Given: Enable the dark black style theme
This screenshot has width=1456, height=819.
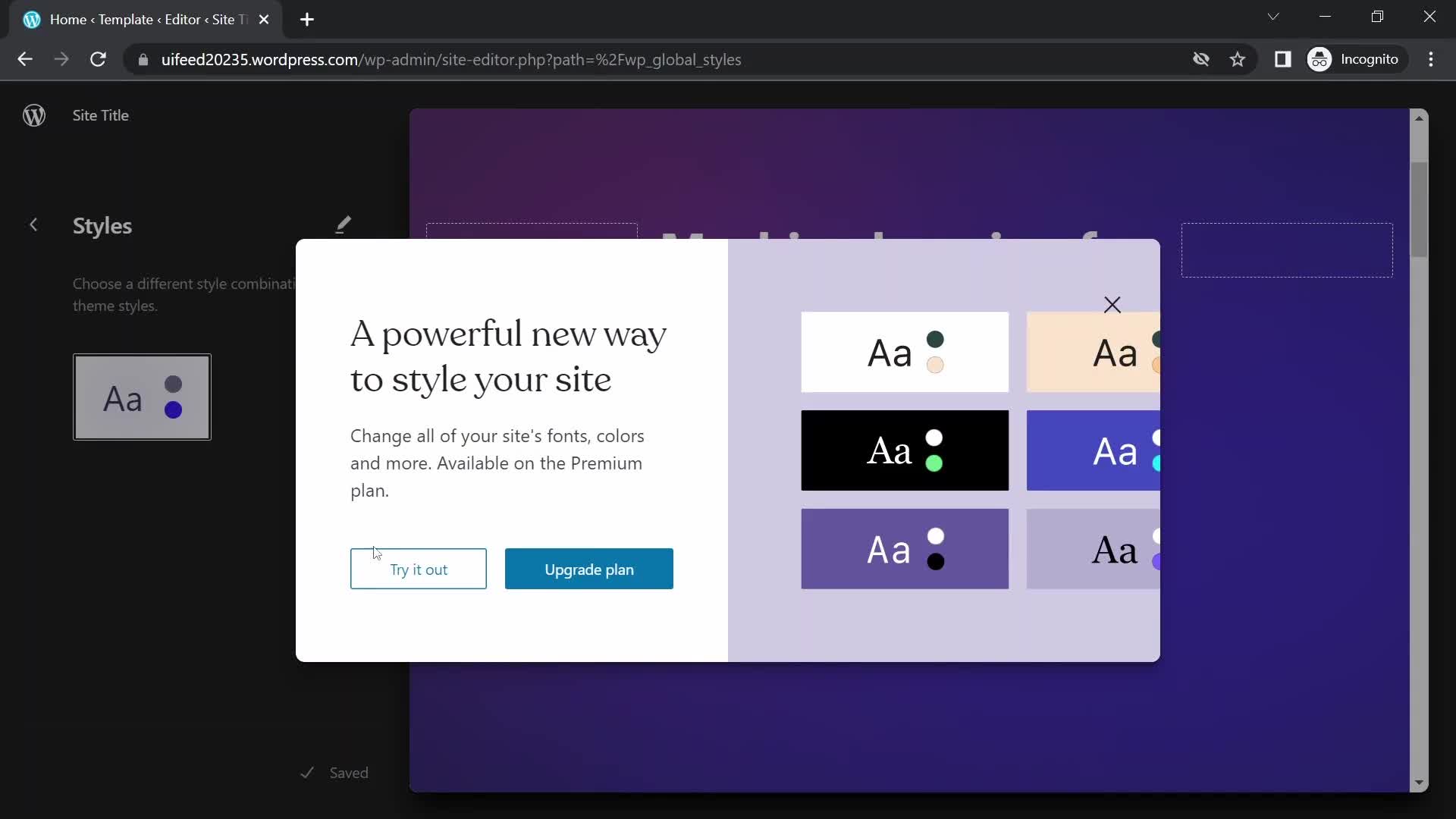Looking at the screenshot, I should click(904, 449).
